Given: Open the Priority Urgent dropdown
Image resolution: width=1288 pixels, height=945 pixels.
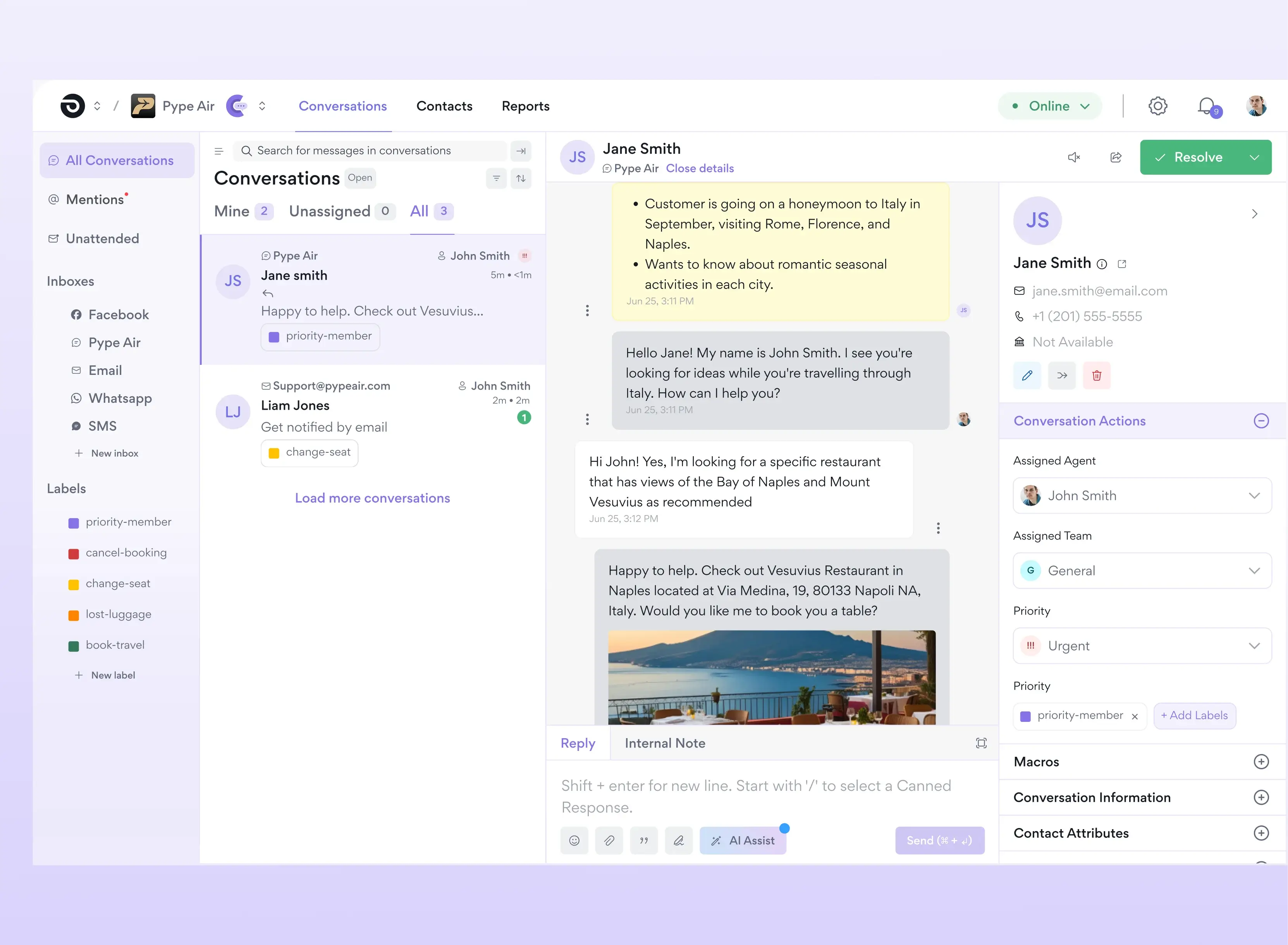Looking at the screenshot, I should 1143,646.
